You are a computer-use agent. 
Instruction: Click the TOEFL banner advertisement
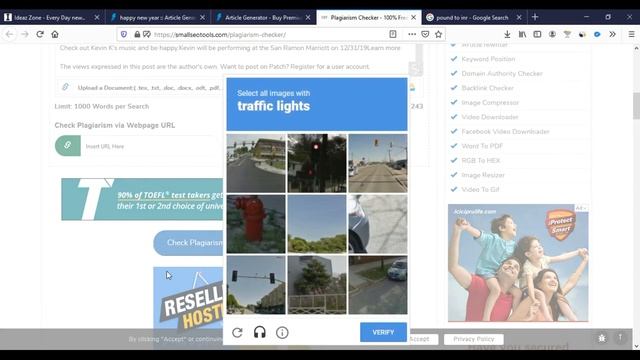click(142, 199)
